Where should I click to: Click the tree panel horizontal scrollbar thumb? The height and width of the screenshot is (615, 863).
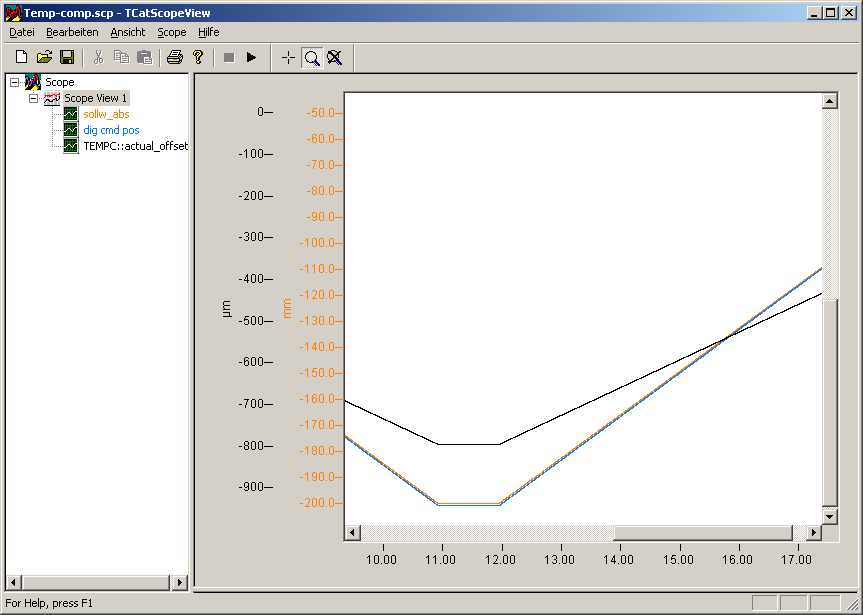(x=96, y=582)
